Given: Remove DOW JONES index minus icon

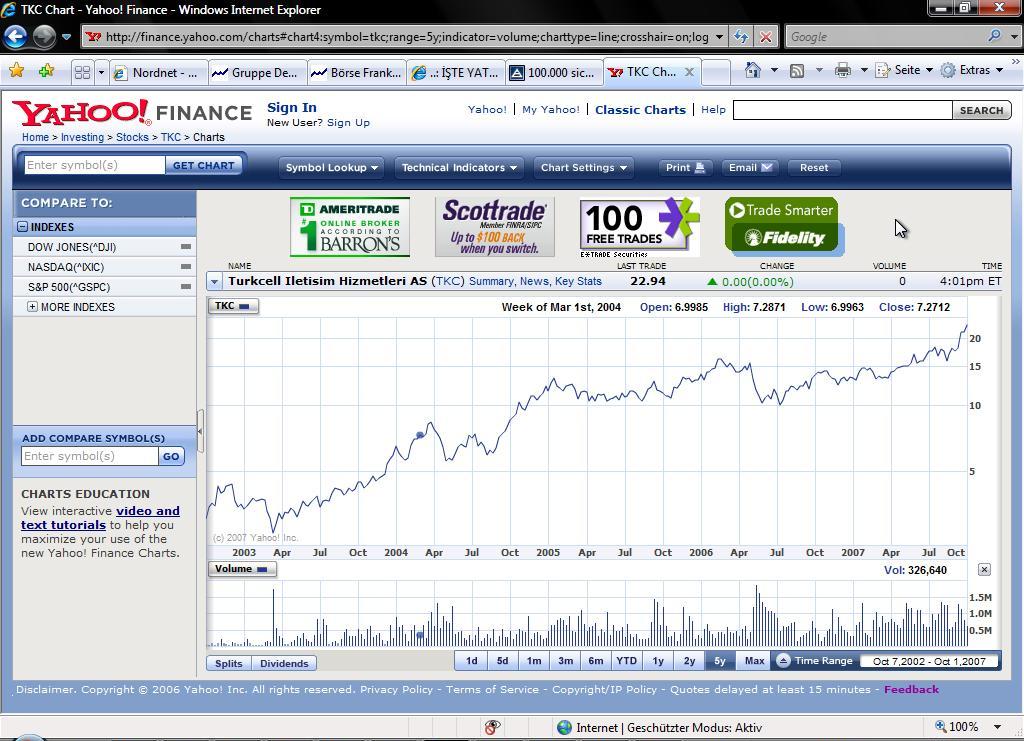Looking at the screenshot, I should pyautogui.click(x=186, y=247).
